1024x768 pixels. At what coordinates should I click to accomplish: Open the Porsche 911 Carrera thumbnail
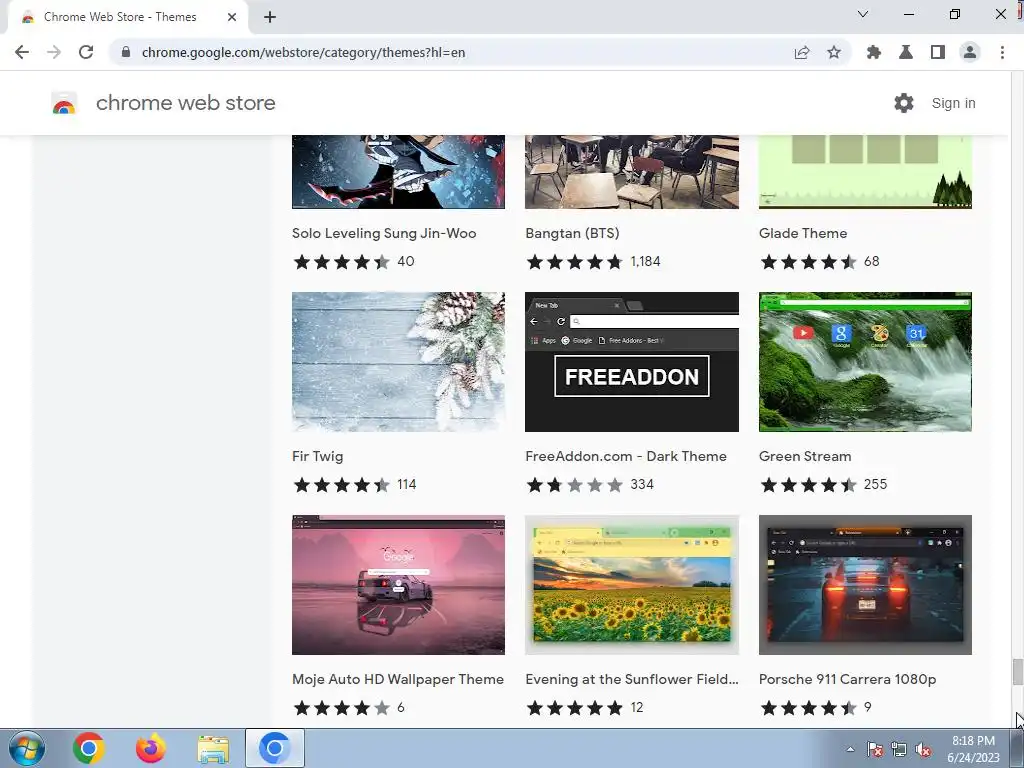pyautogui.click(x=865, y=584)
